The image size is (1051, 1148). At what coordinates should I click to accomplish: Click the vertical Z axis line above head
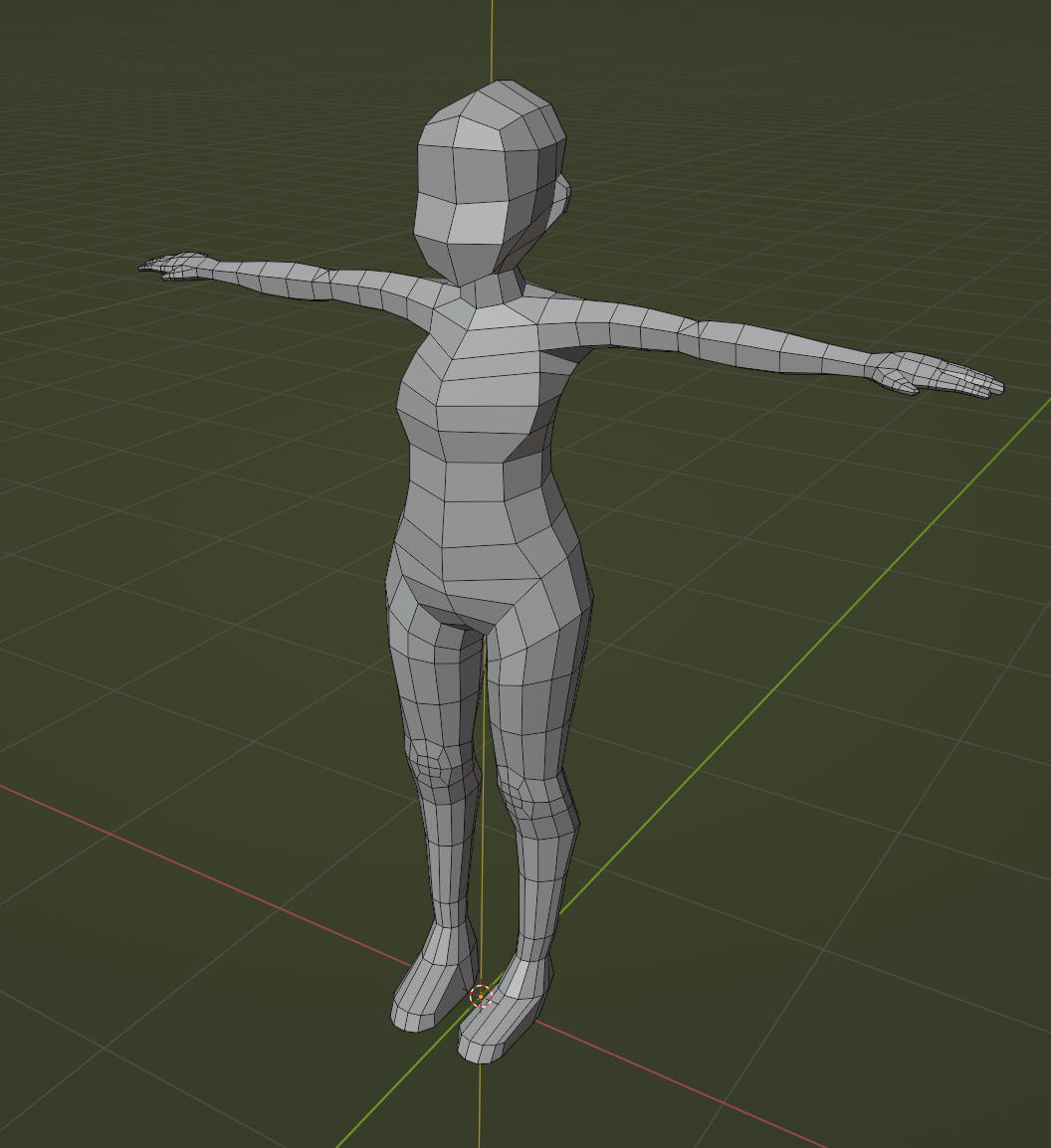click(492, 40)
